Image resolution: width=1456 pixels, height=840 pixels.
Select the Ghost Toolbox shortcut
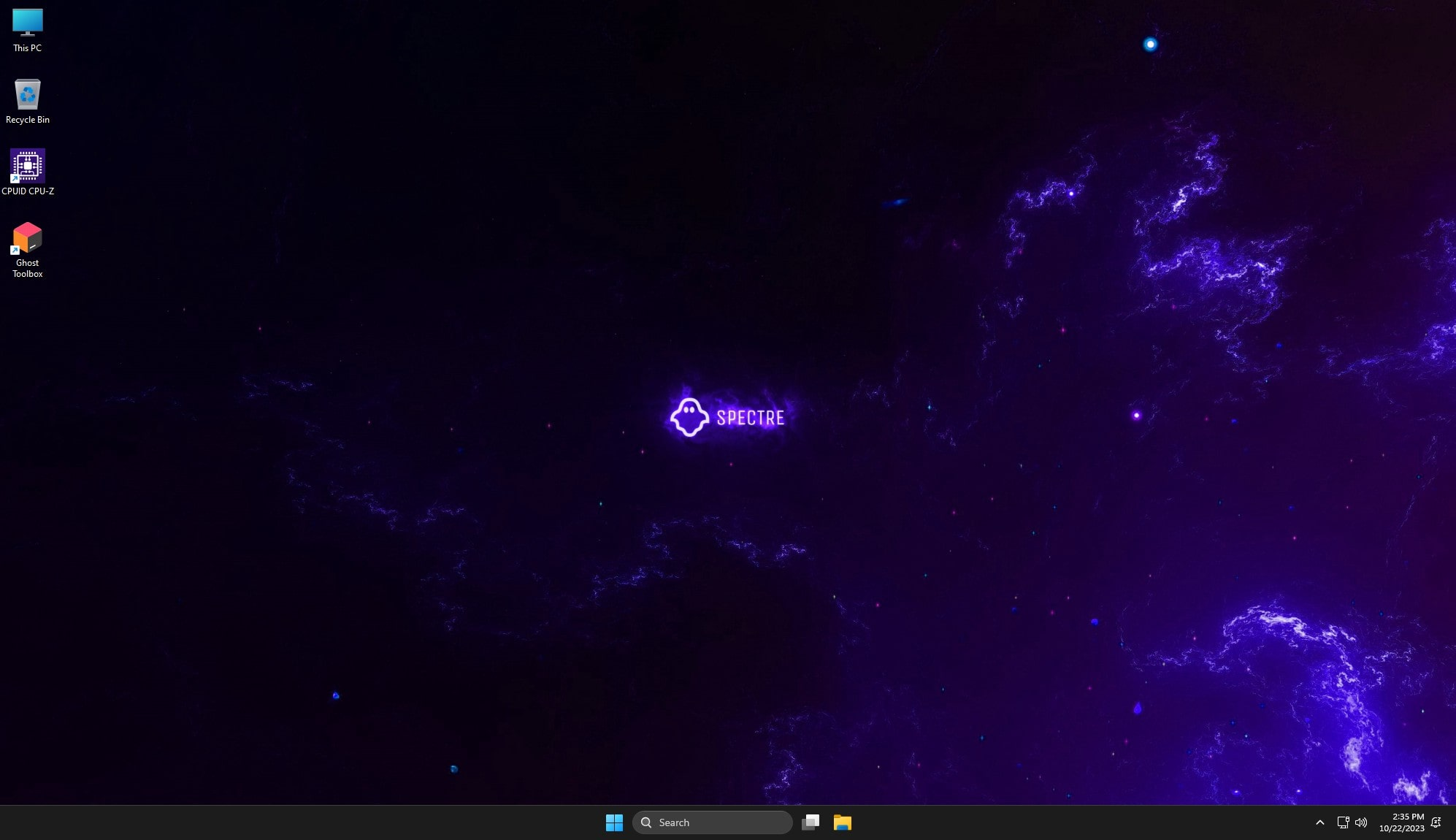(28, 250)
